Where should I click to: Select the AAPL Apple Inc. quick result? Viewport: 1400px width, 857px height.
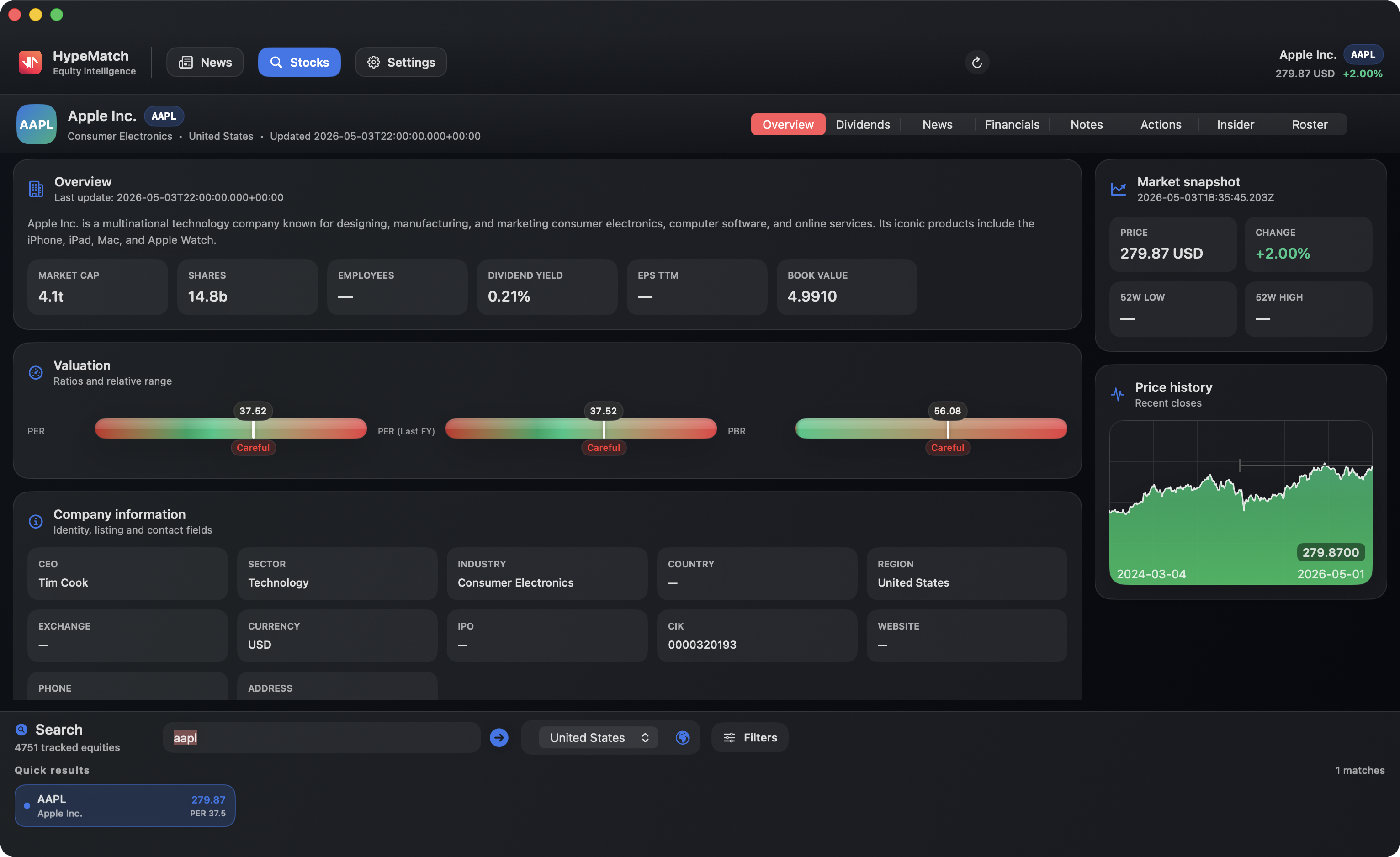pos(125,805)
